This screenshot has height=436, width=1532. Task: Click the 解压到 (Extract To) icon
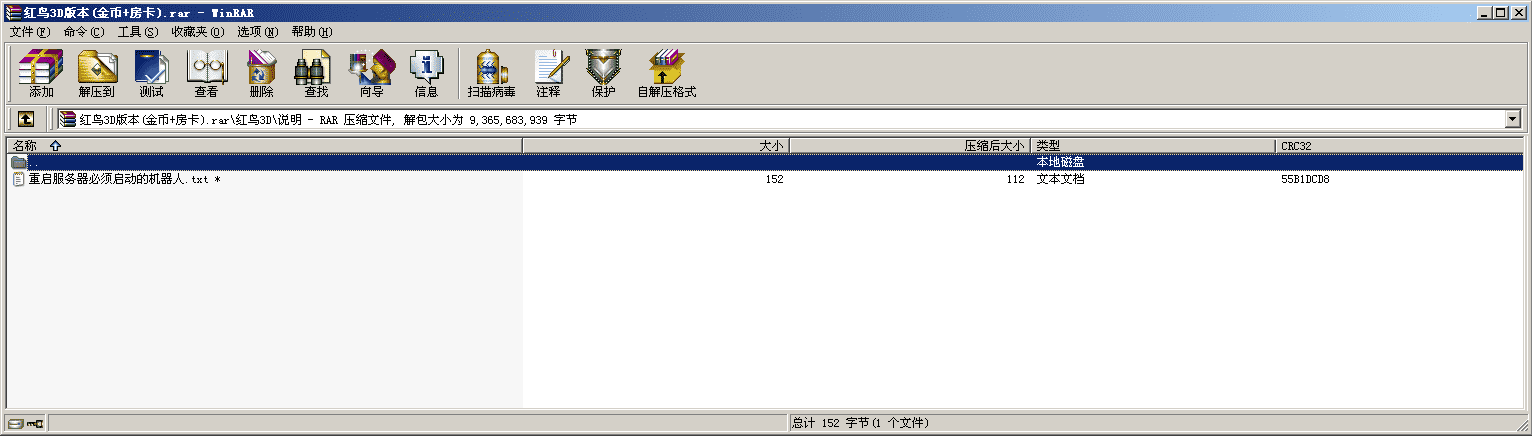click(97, 73)
